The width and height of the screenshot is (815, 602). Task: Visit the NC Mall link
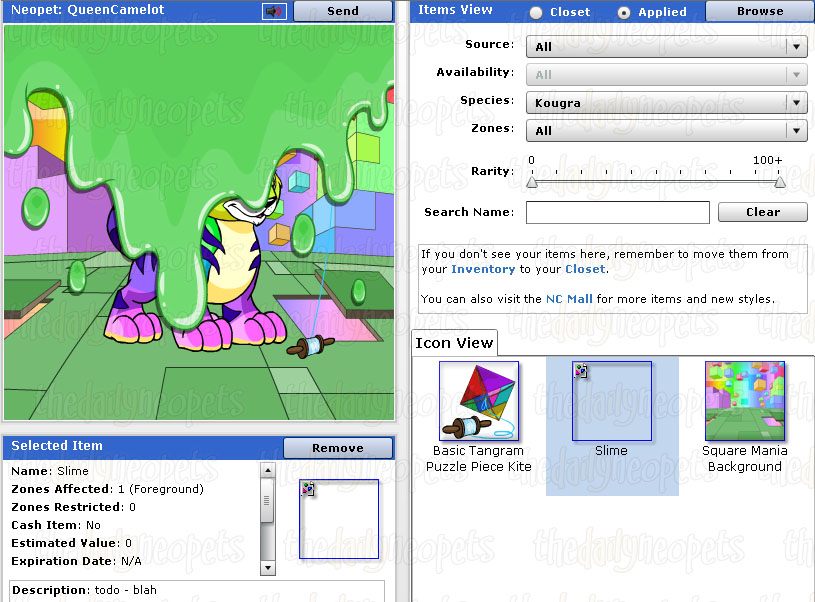(569, 299)
